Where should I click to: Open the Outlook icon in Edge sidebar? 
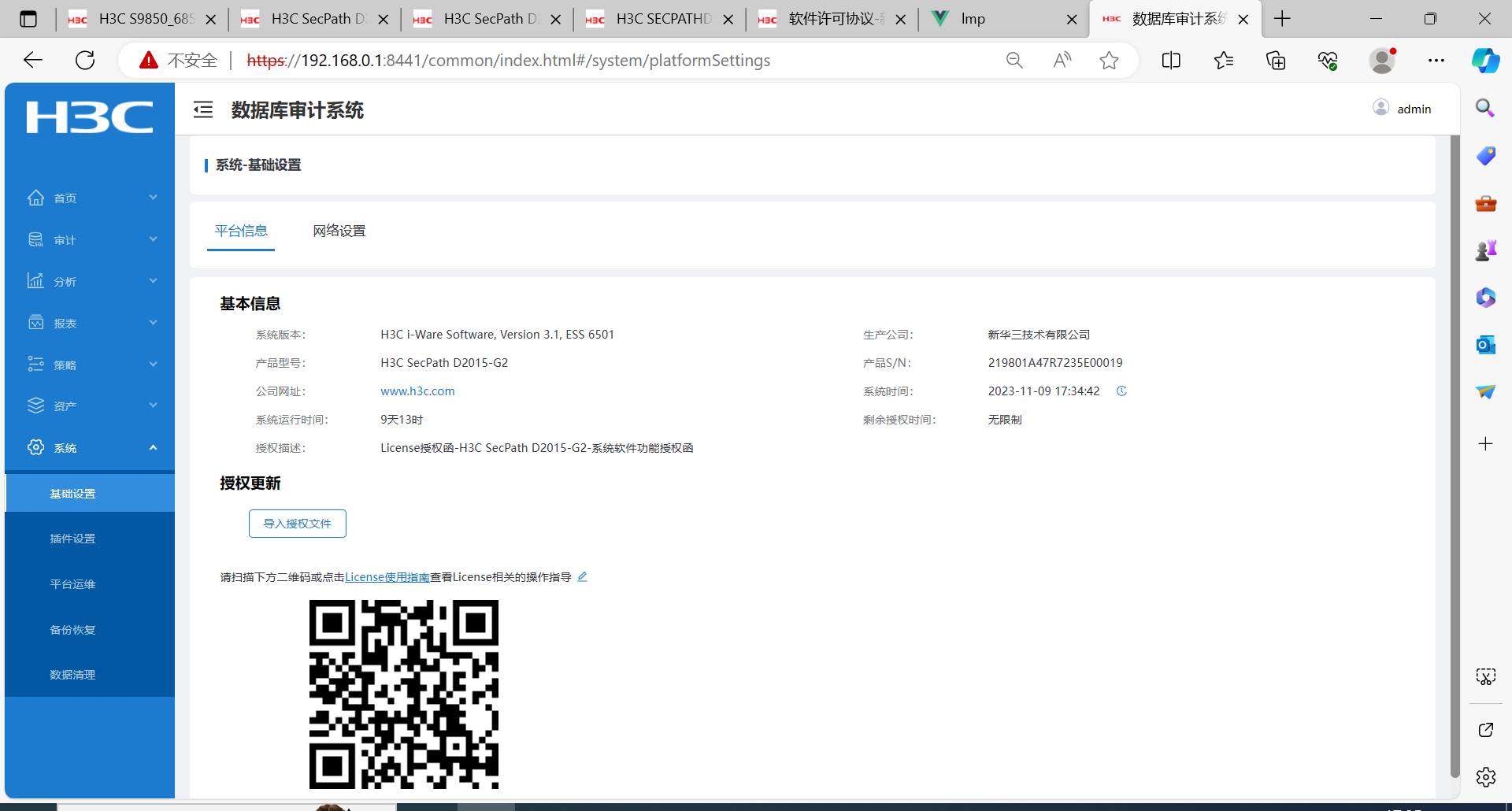click(x=1485, y=345)
